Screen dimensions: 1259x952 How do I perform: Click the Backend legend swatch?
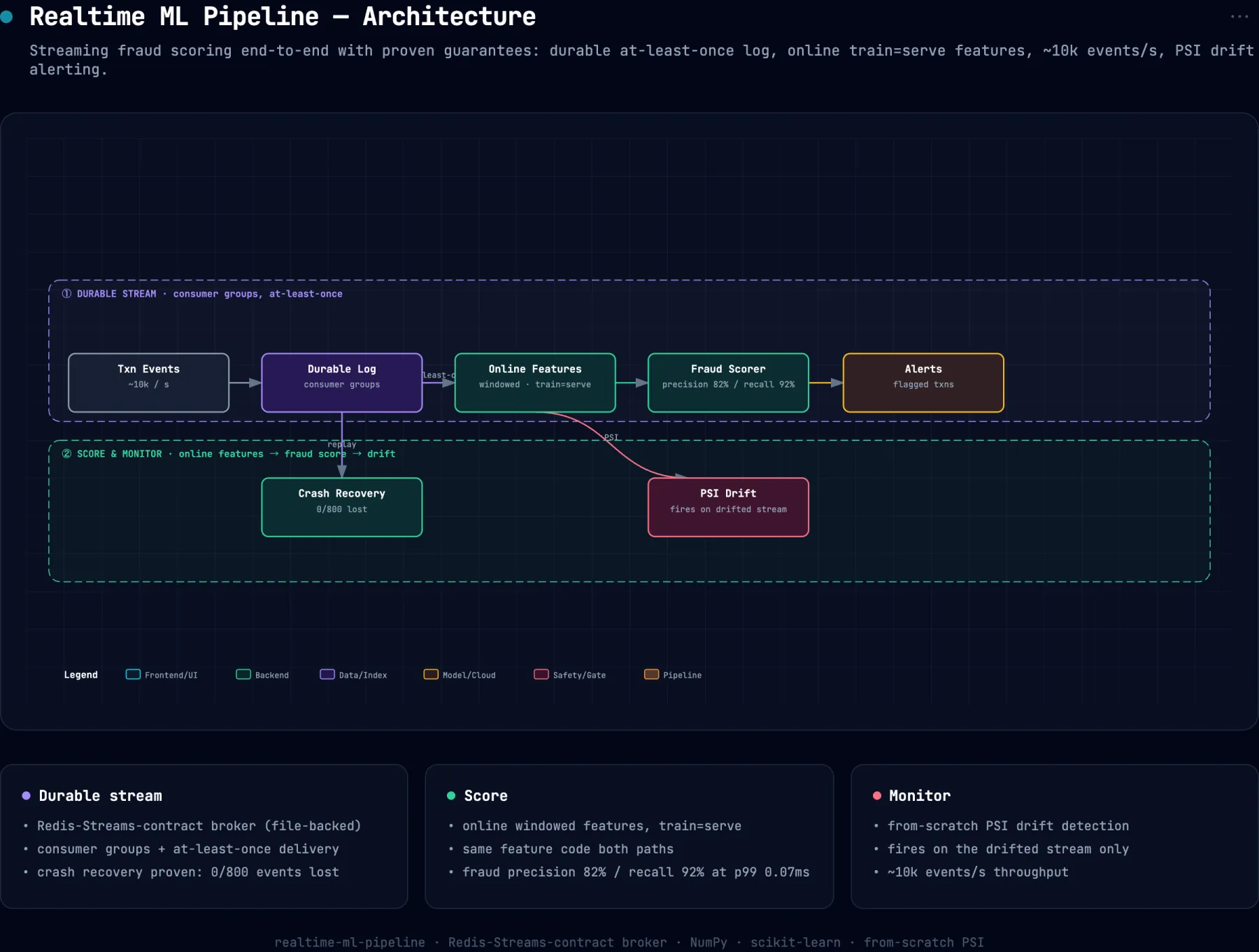(x=243, y=674)
